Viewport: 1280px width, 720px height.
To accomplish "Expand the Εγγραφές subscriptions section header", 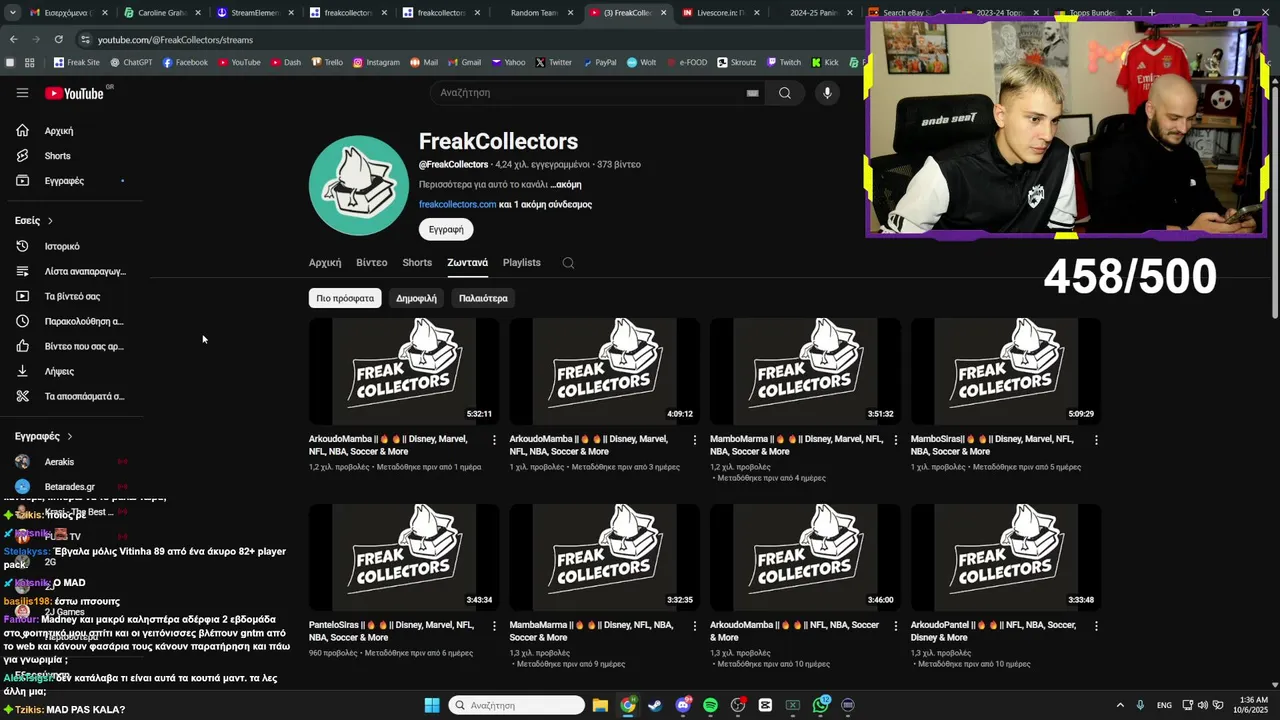I will (44, 437).
